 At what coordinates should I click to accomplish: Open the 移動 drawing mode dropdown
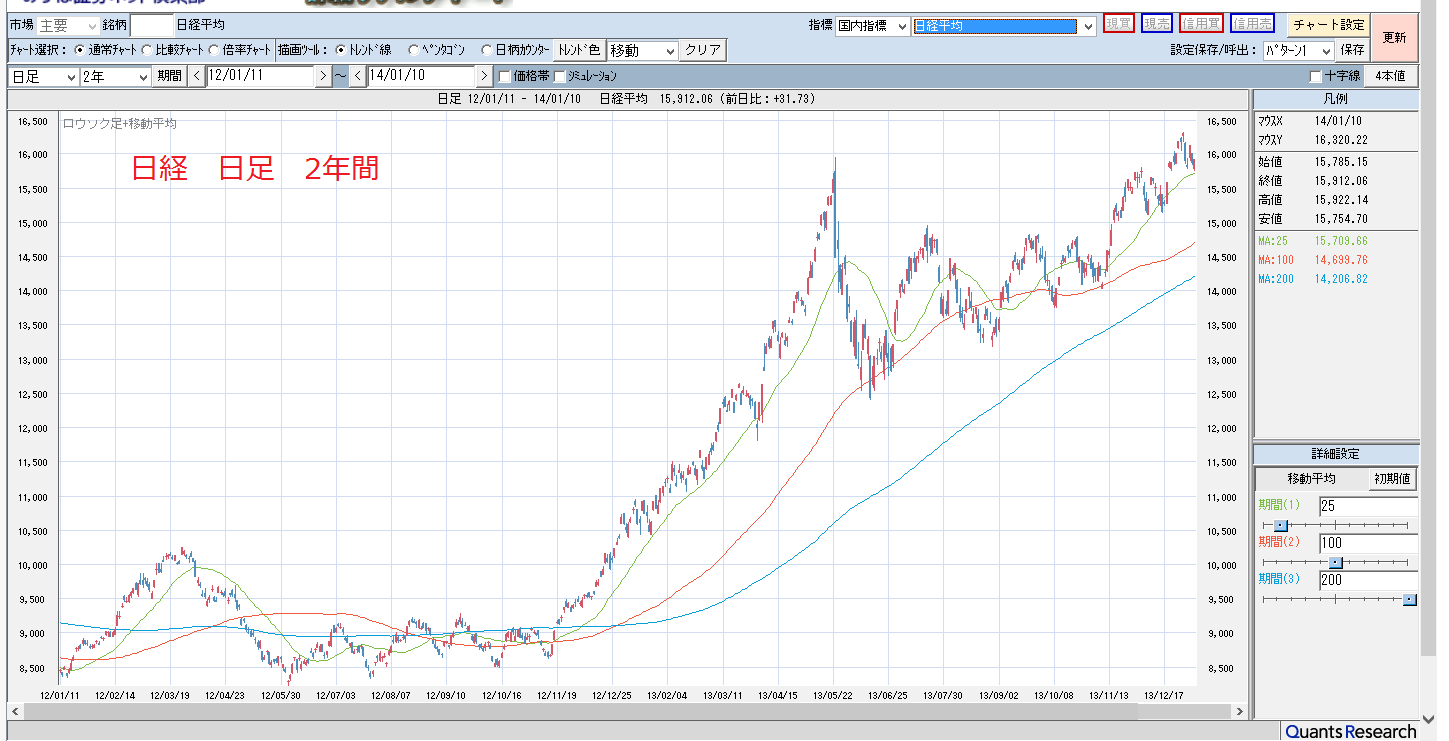(643, 50)
